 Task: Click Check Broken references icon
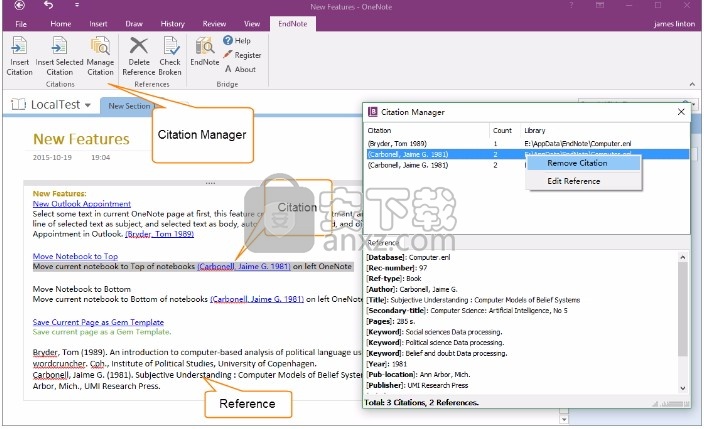(x=170, y=57)
